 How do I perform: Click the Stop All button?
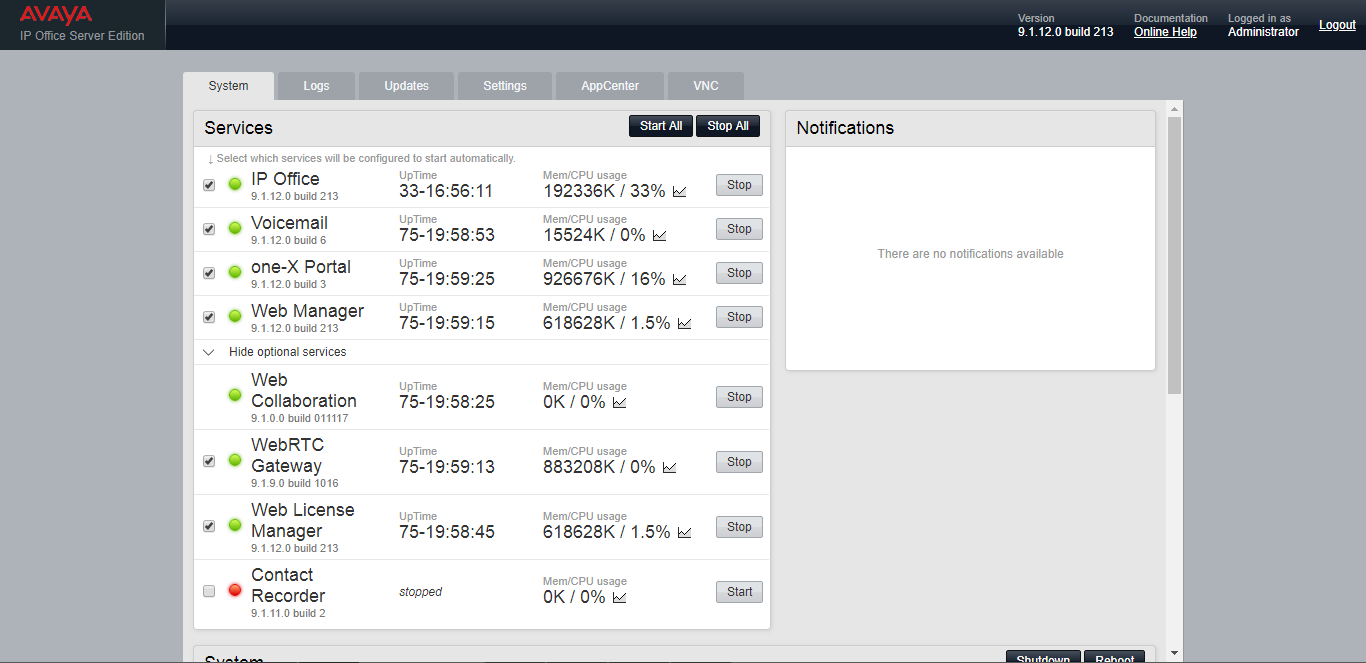click(x=728, y=126)
